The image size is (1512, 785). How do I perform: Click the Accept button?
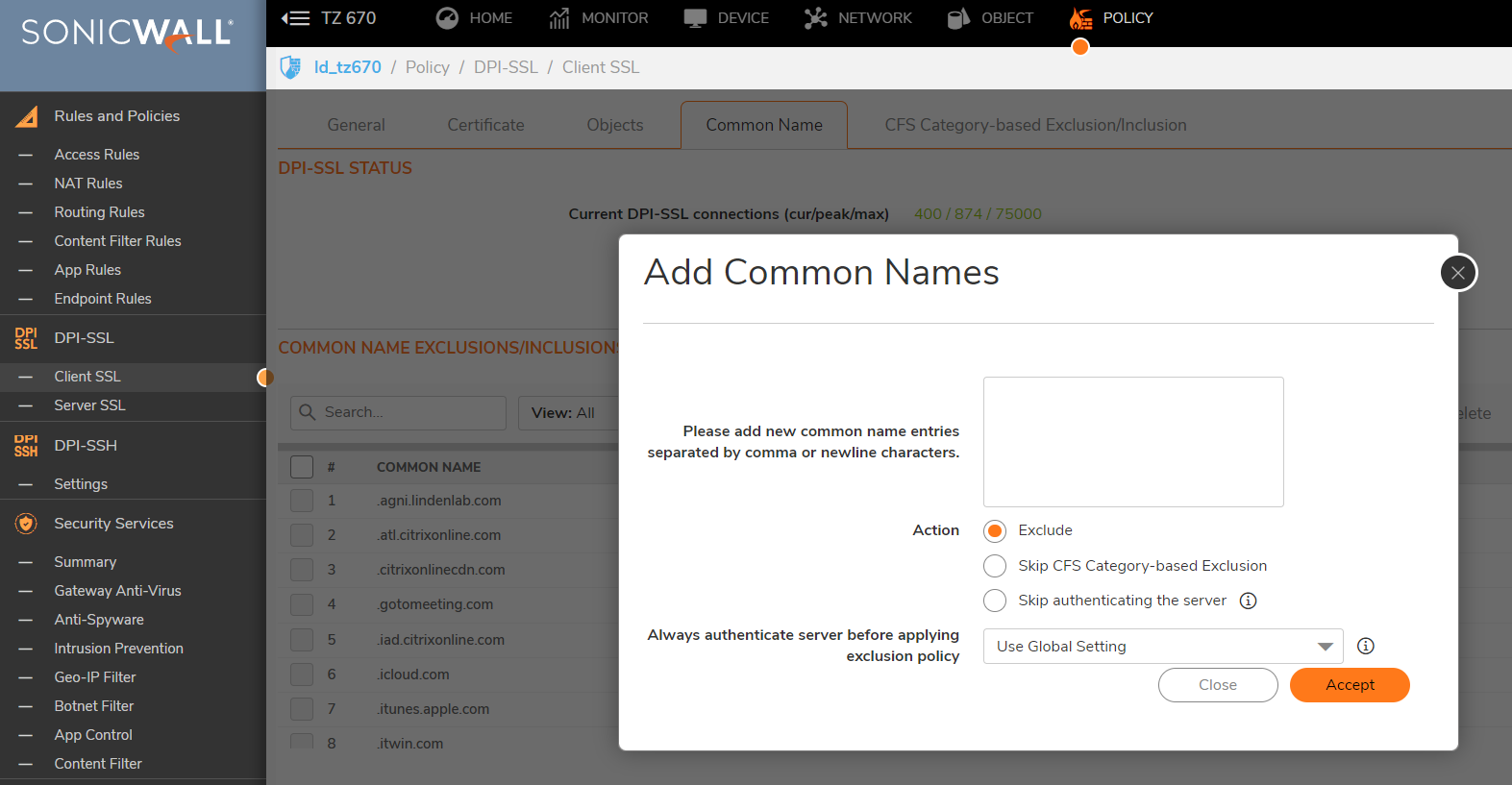point(1350,685)
